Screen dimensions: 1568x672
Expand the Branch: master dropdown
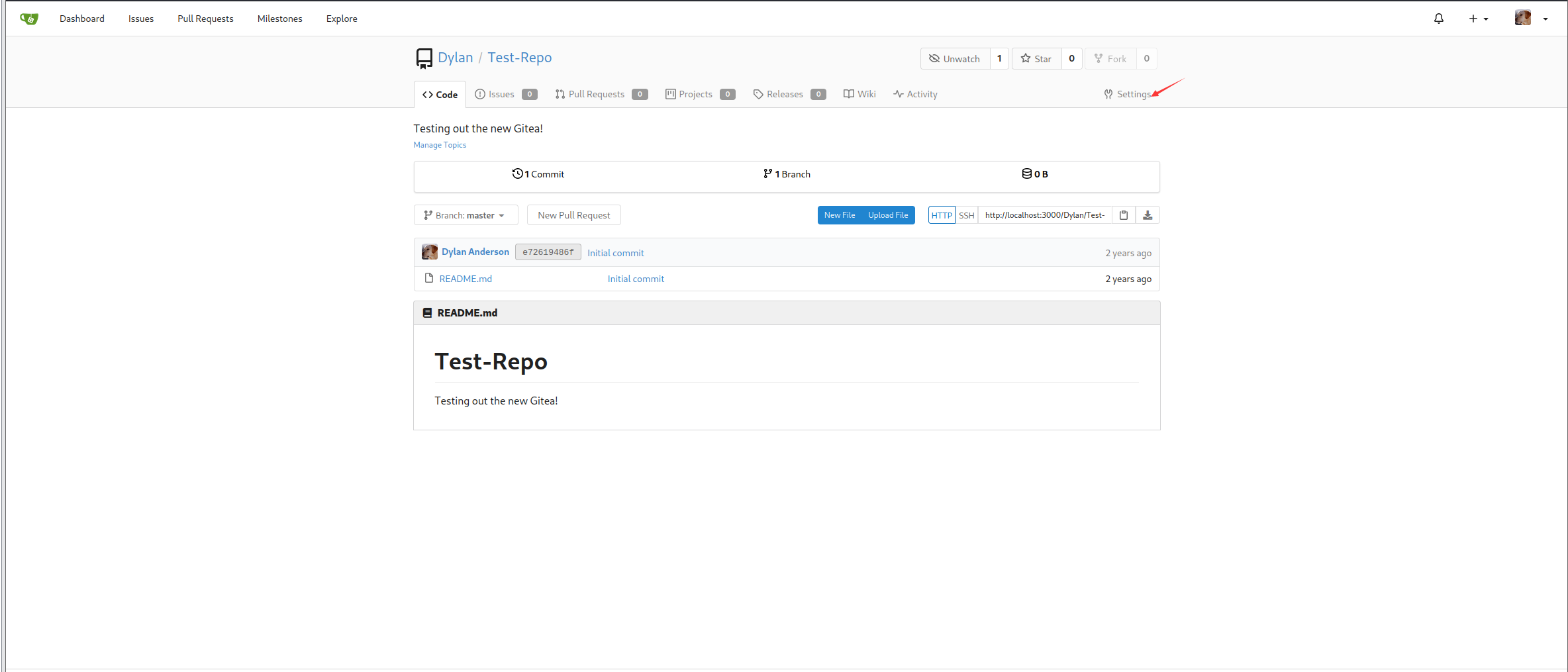[x=465, y=215]
